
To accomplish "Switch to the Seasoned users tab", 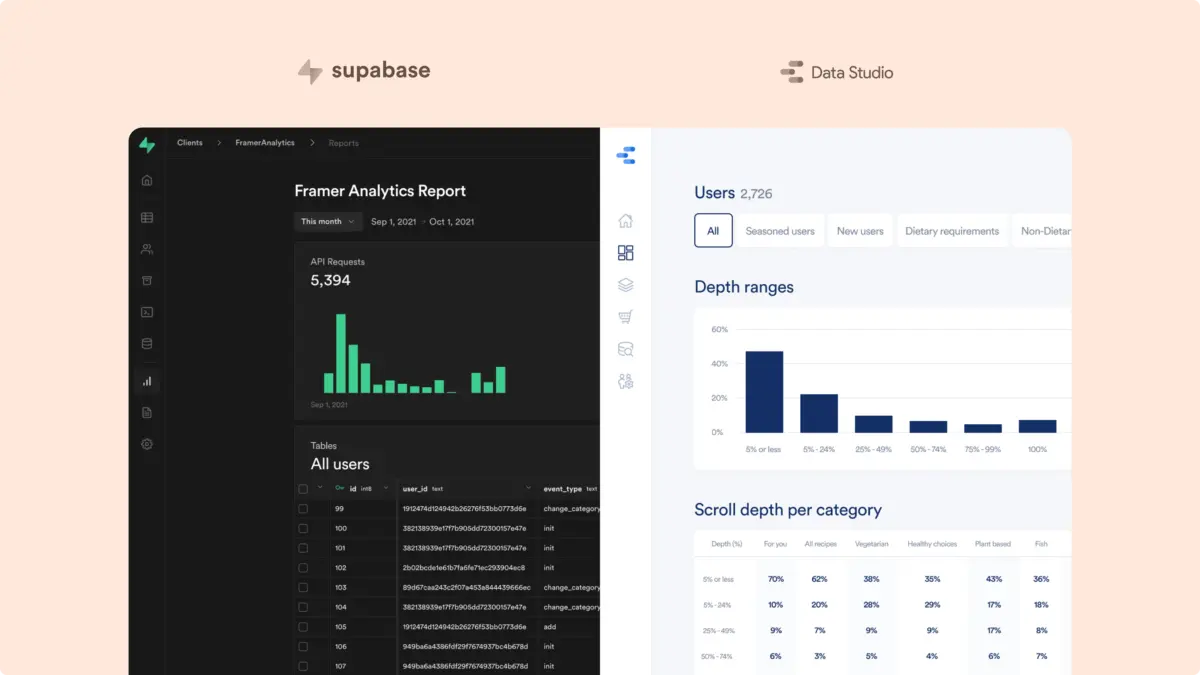I will pyautogui.click(x=780, y=231).
